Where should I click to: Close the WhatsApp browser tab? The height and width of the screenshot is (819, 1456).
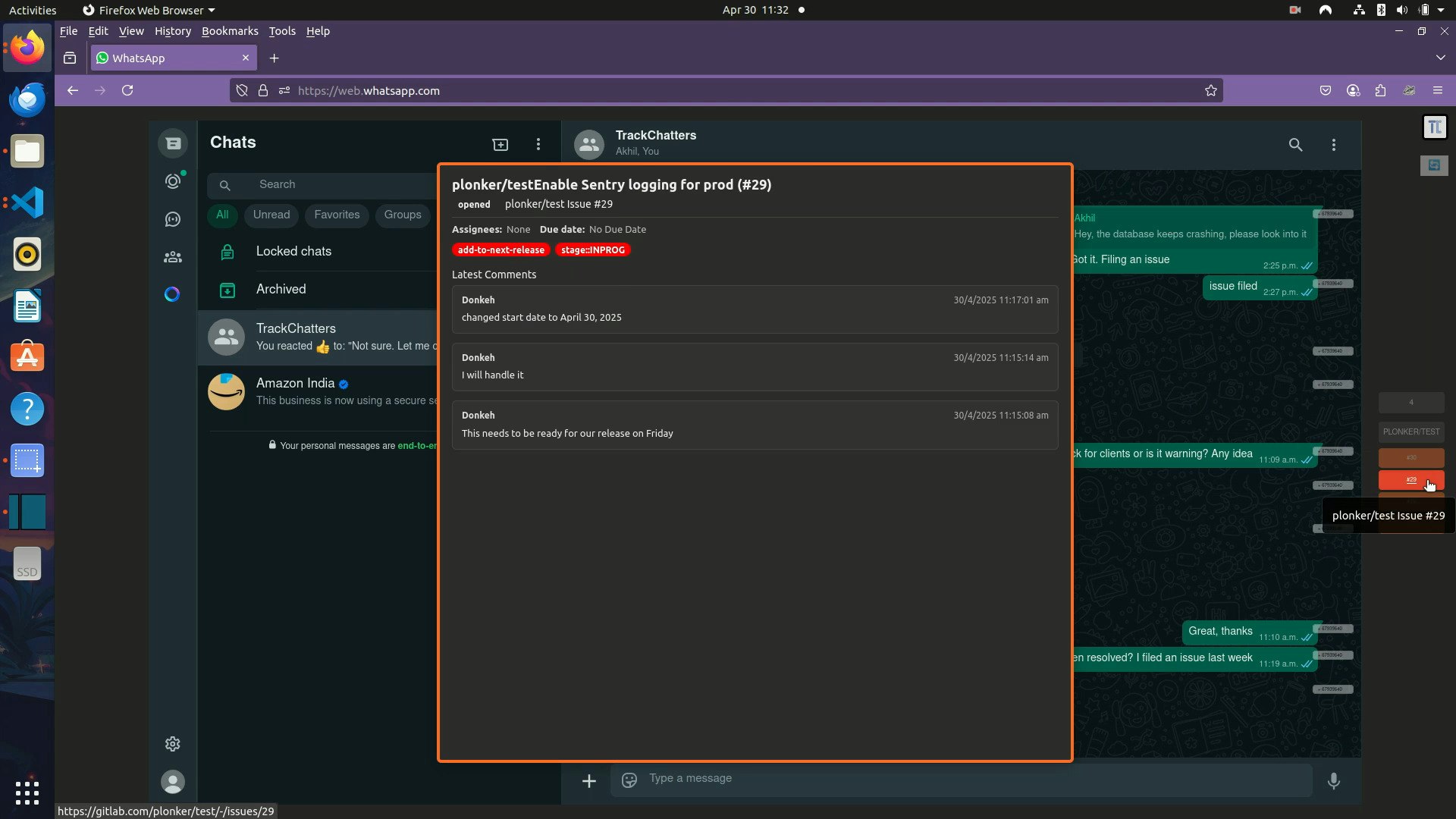coord(246,58)
